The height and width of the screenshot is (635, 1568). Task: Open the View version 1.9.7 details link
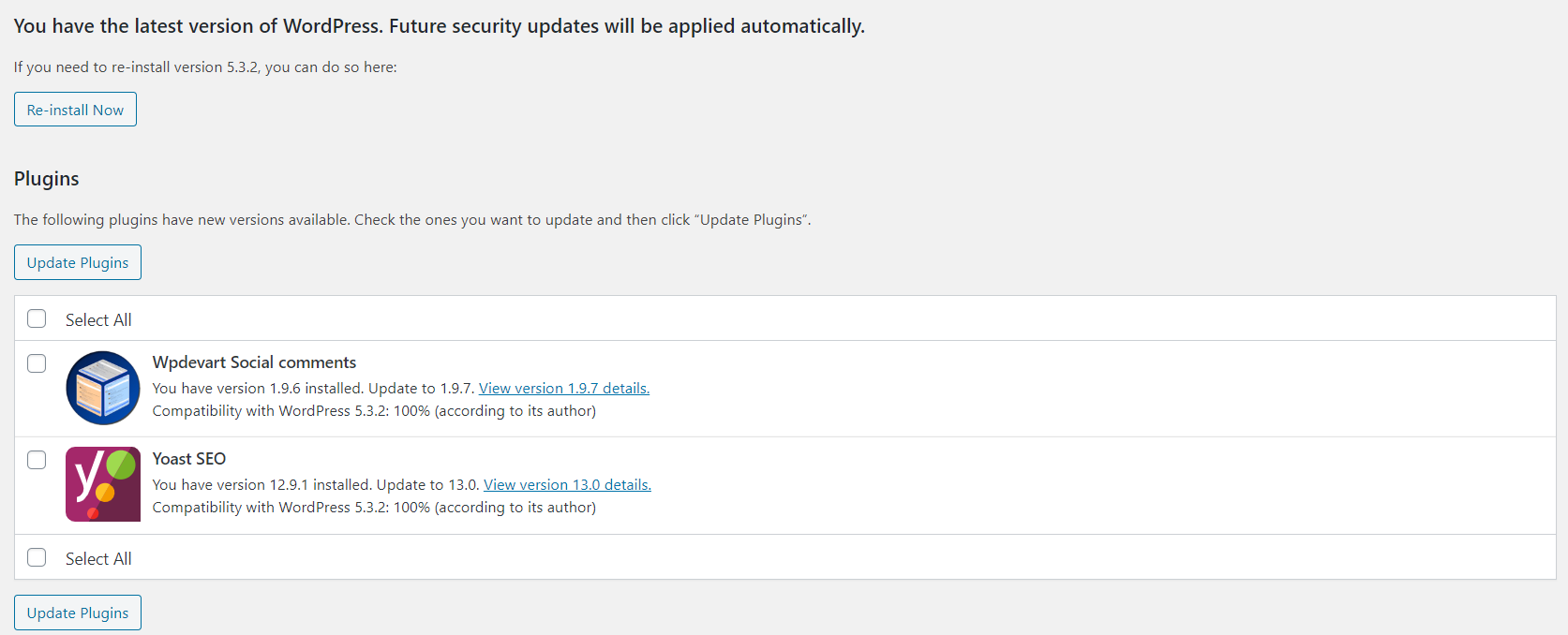tap(564, 388)
